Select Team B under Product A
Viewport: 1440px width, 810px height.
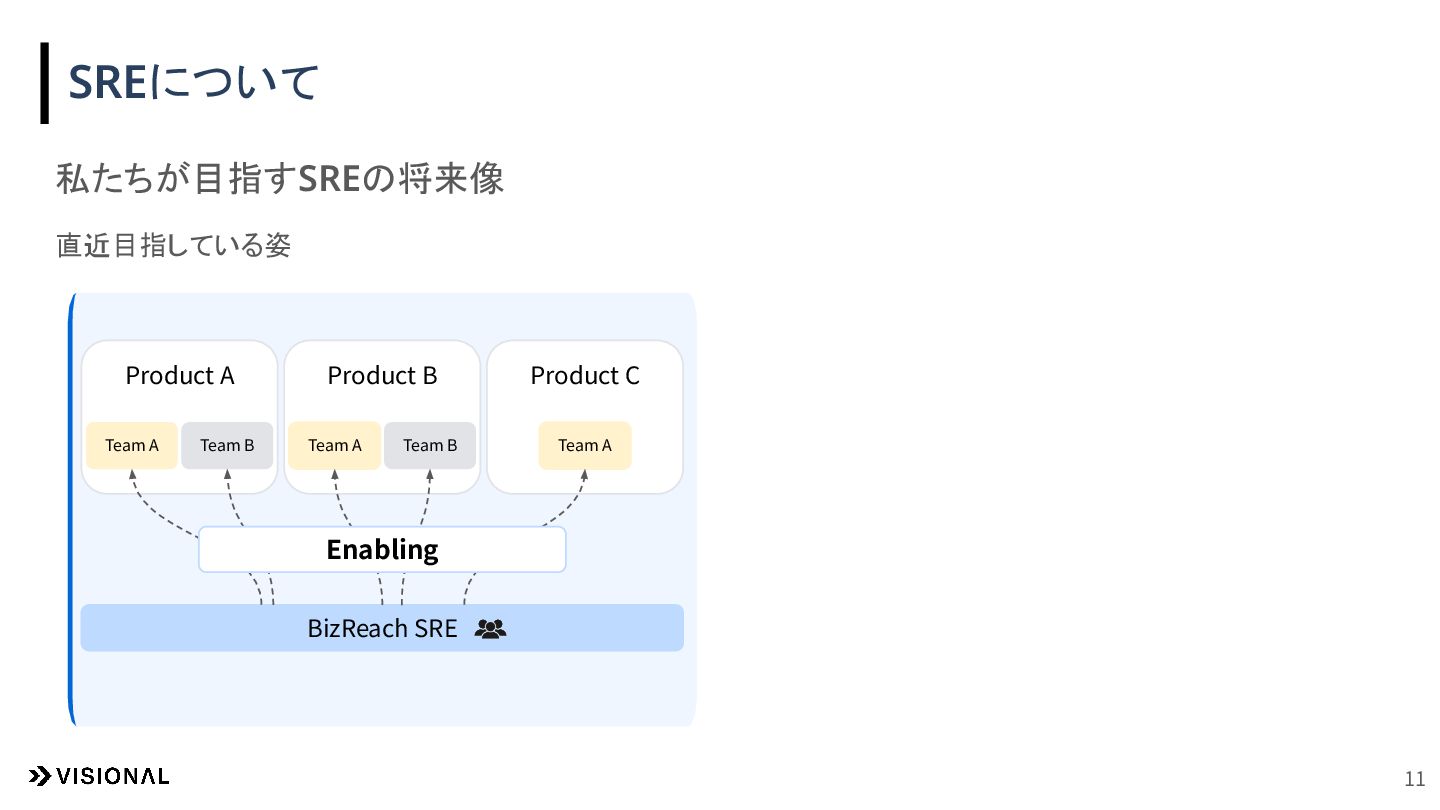pyautogui.click(x=227, y=445)
